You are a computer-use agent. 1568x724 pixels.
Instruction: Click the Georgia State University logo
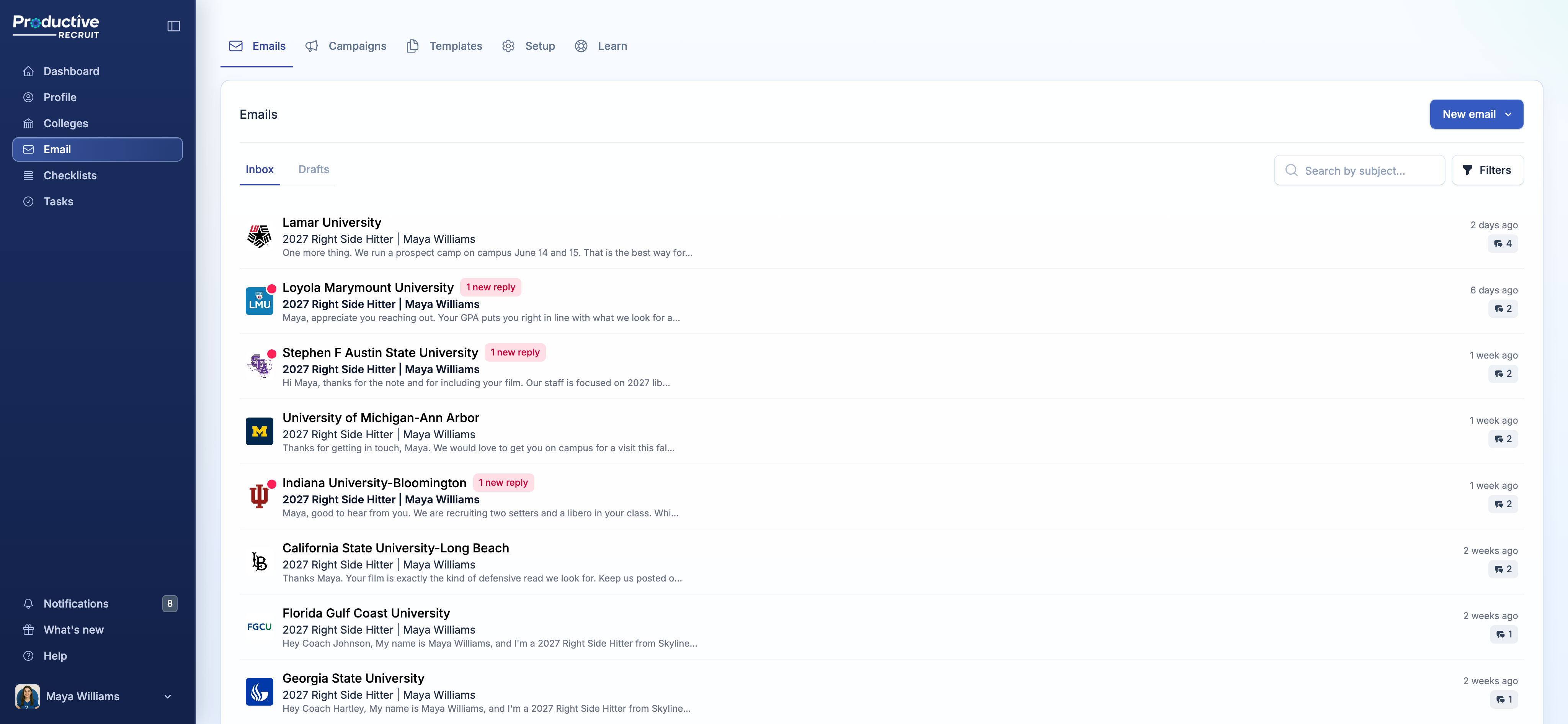point(259,692)
